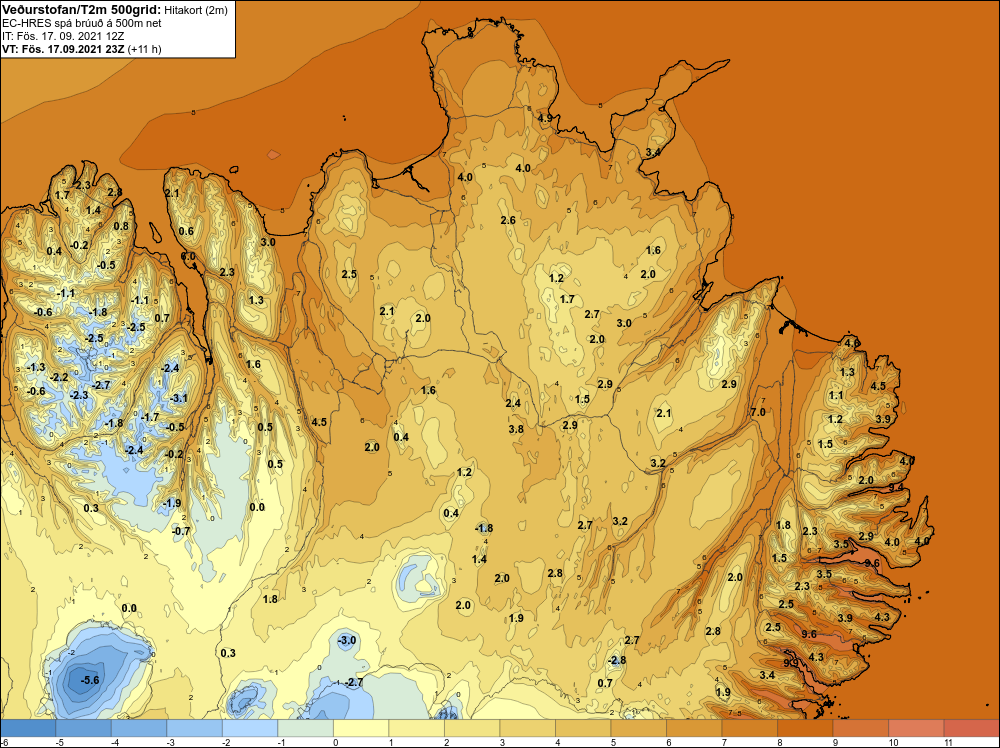Choose the orange legend swatch between 6 and 7
Viewport: 1000px width, 748px height.
(x=694, y=728)
